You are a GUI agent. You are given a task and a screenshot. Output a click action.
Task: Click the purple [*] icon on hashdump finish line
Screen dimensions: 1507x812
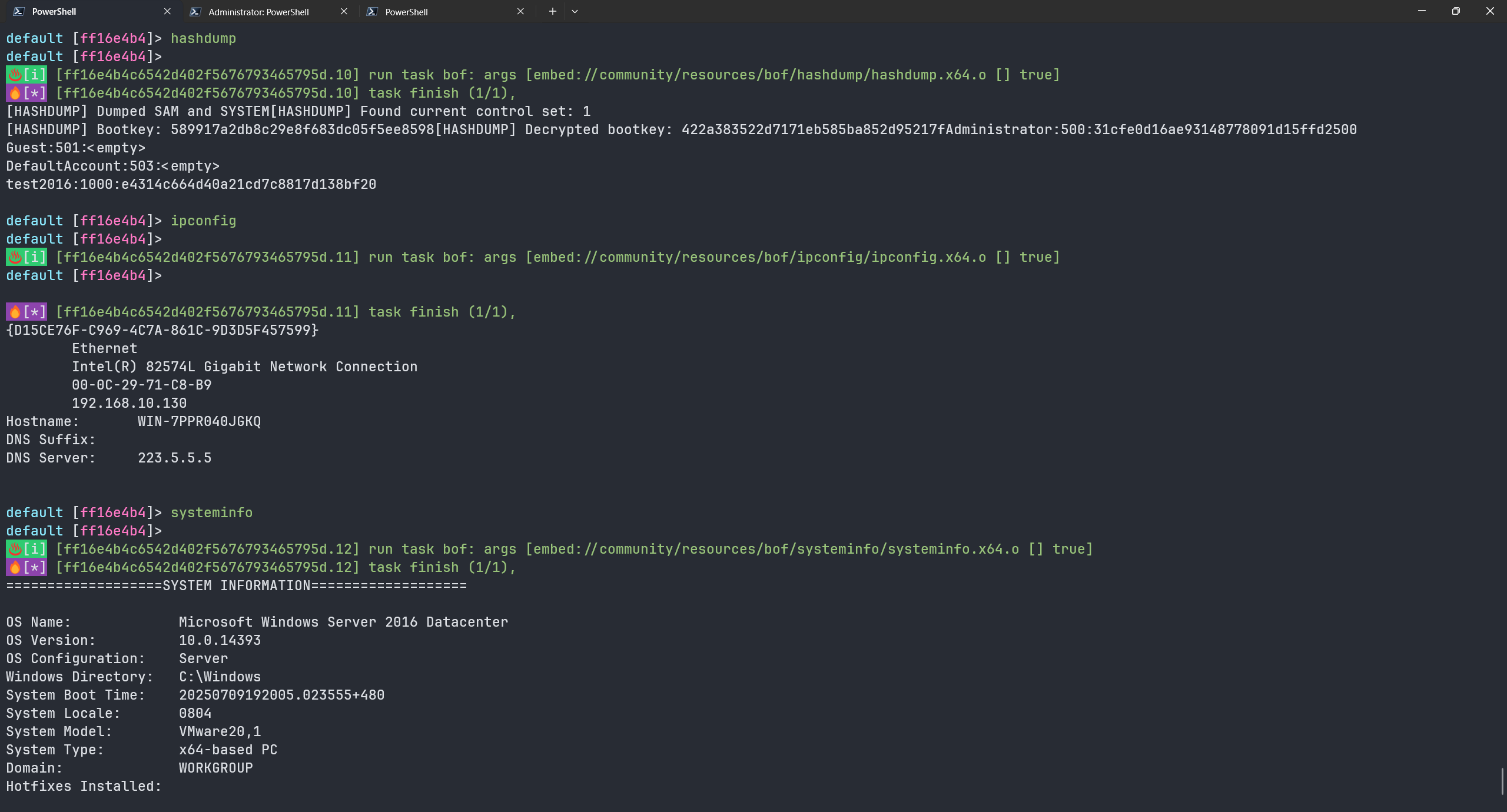pos(26,93)
